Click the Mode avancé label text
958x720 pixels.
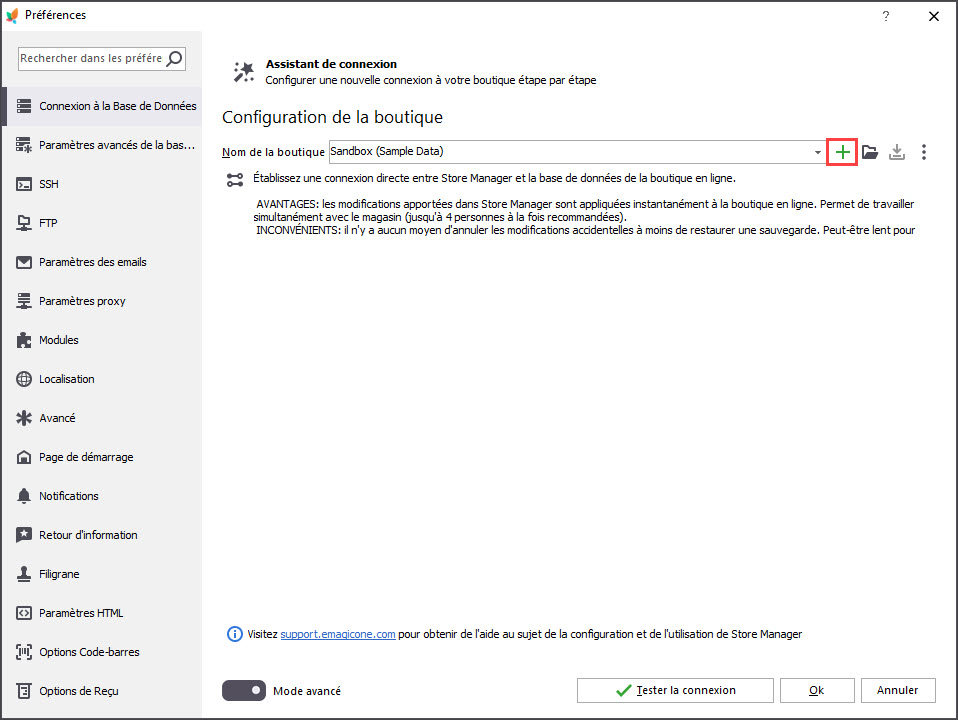[x=307, y=691]
